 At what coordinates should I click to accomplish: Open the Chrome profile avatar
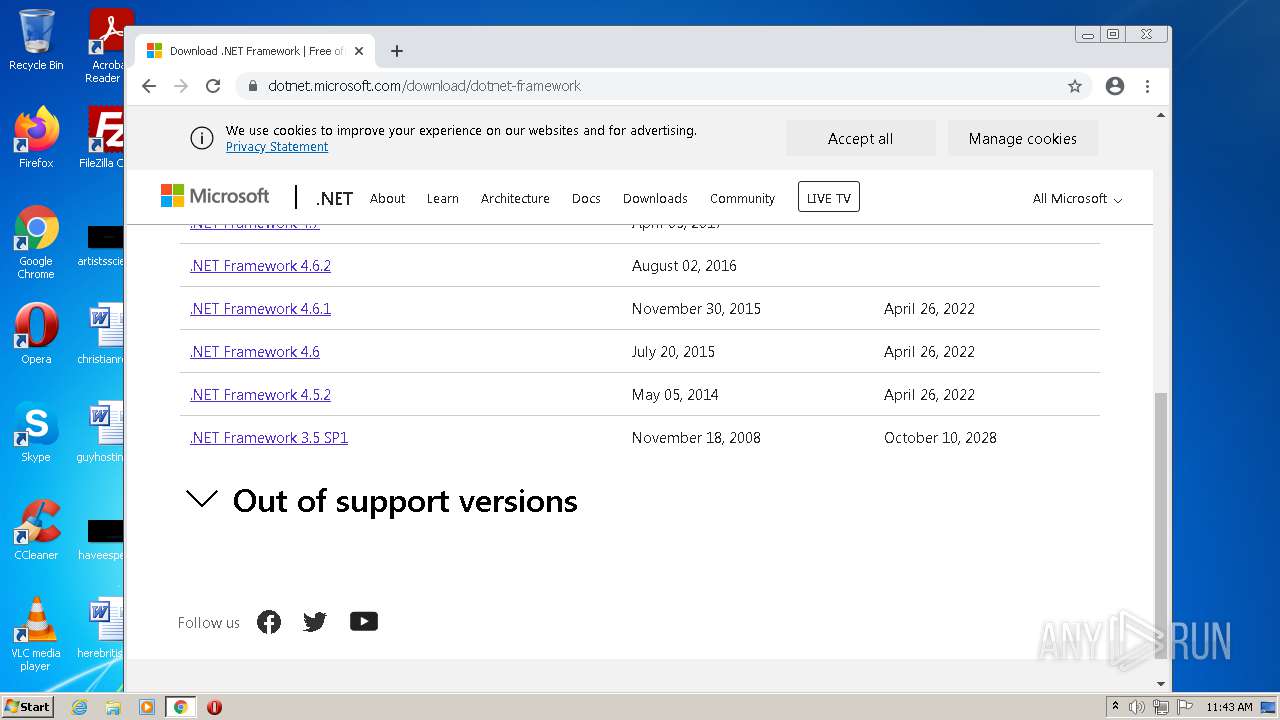tap(1115, 86)
